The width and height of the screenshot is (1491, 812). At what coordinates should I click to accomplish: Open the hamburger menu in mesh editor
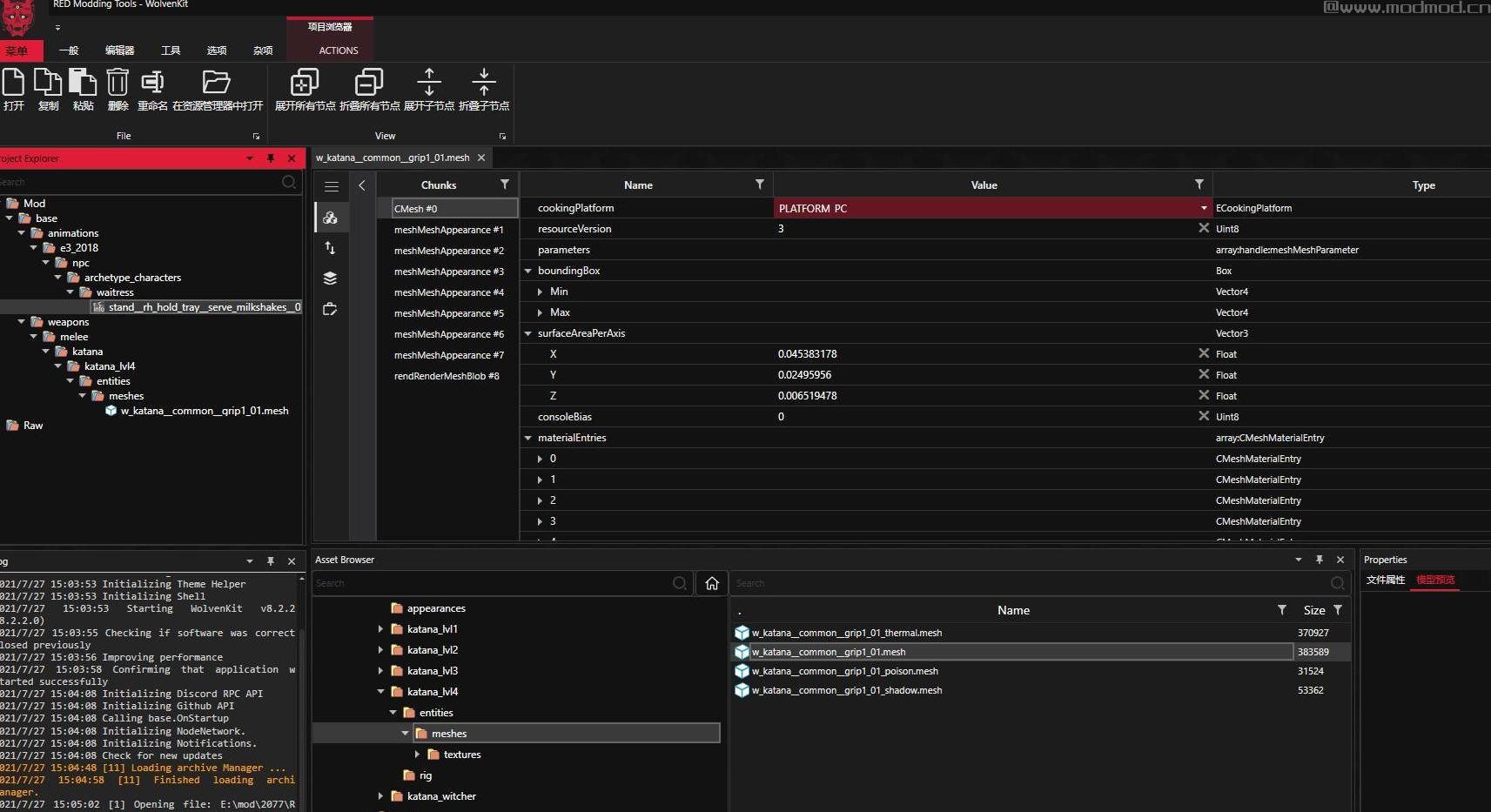pyautogui.click(x=332, y=186)
